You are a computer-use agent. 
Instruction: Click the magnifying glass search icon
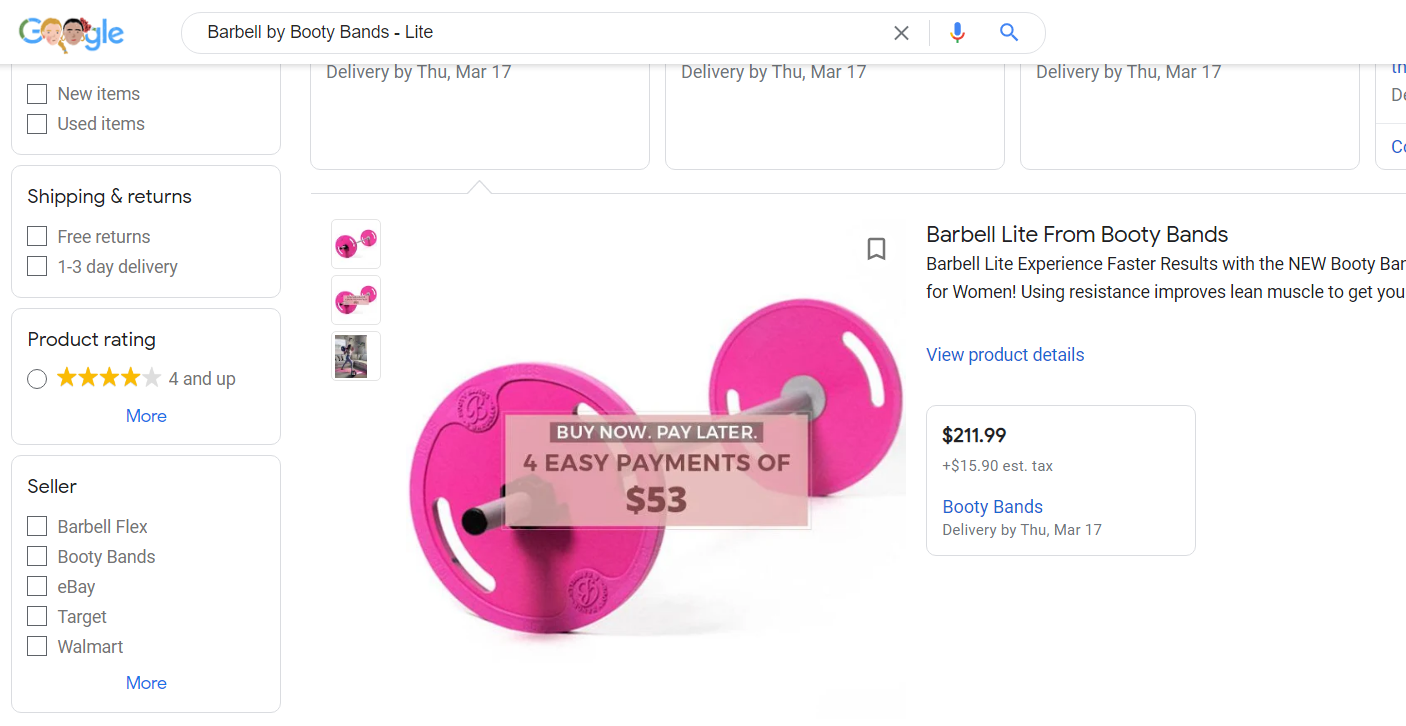click(x=1009, y=33)
